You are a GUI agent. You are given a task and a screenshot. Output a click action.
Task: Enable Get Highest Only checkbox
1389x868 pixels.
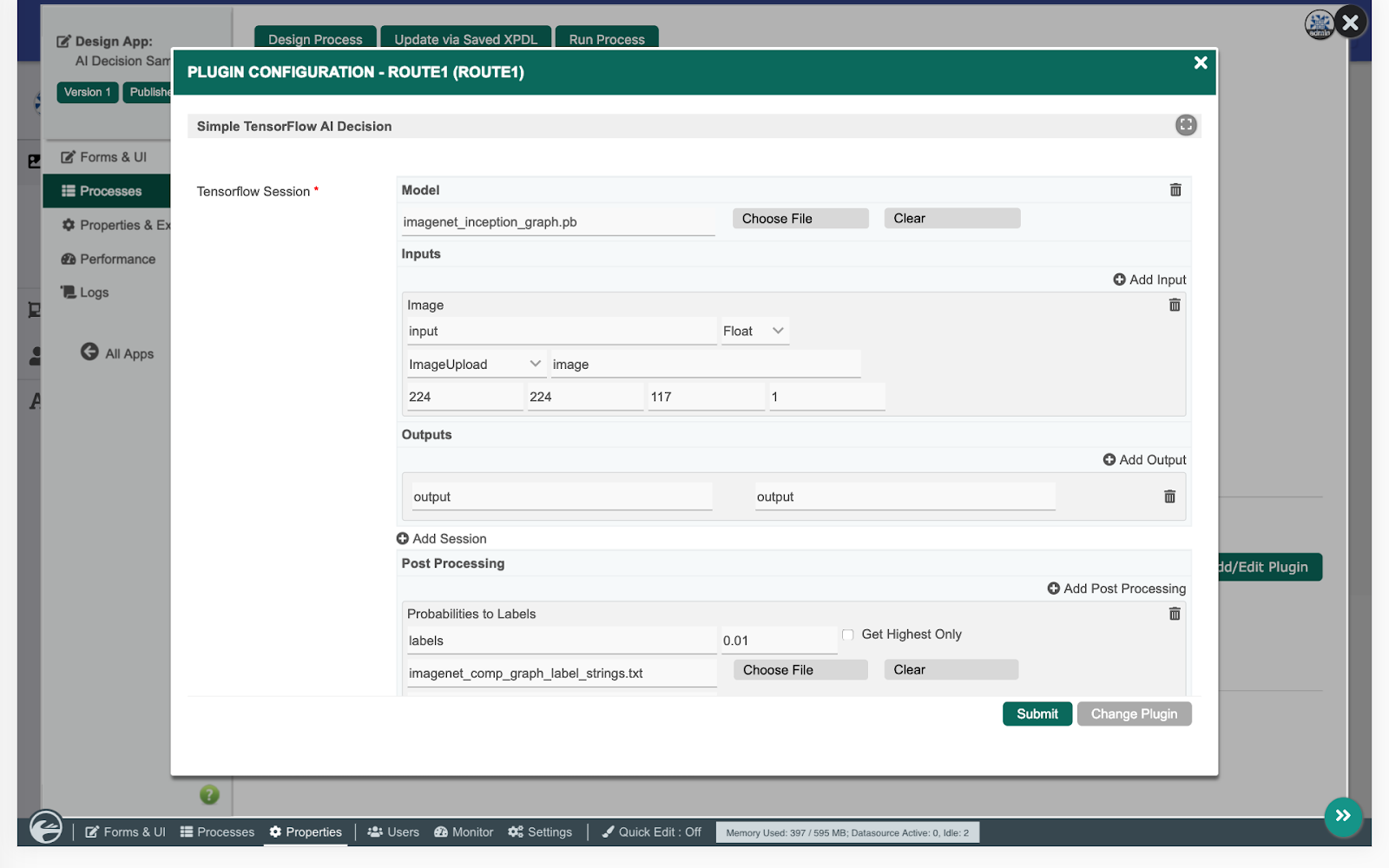(x=848, y=635)
